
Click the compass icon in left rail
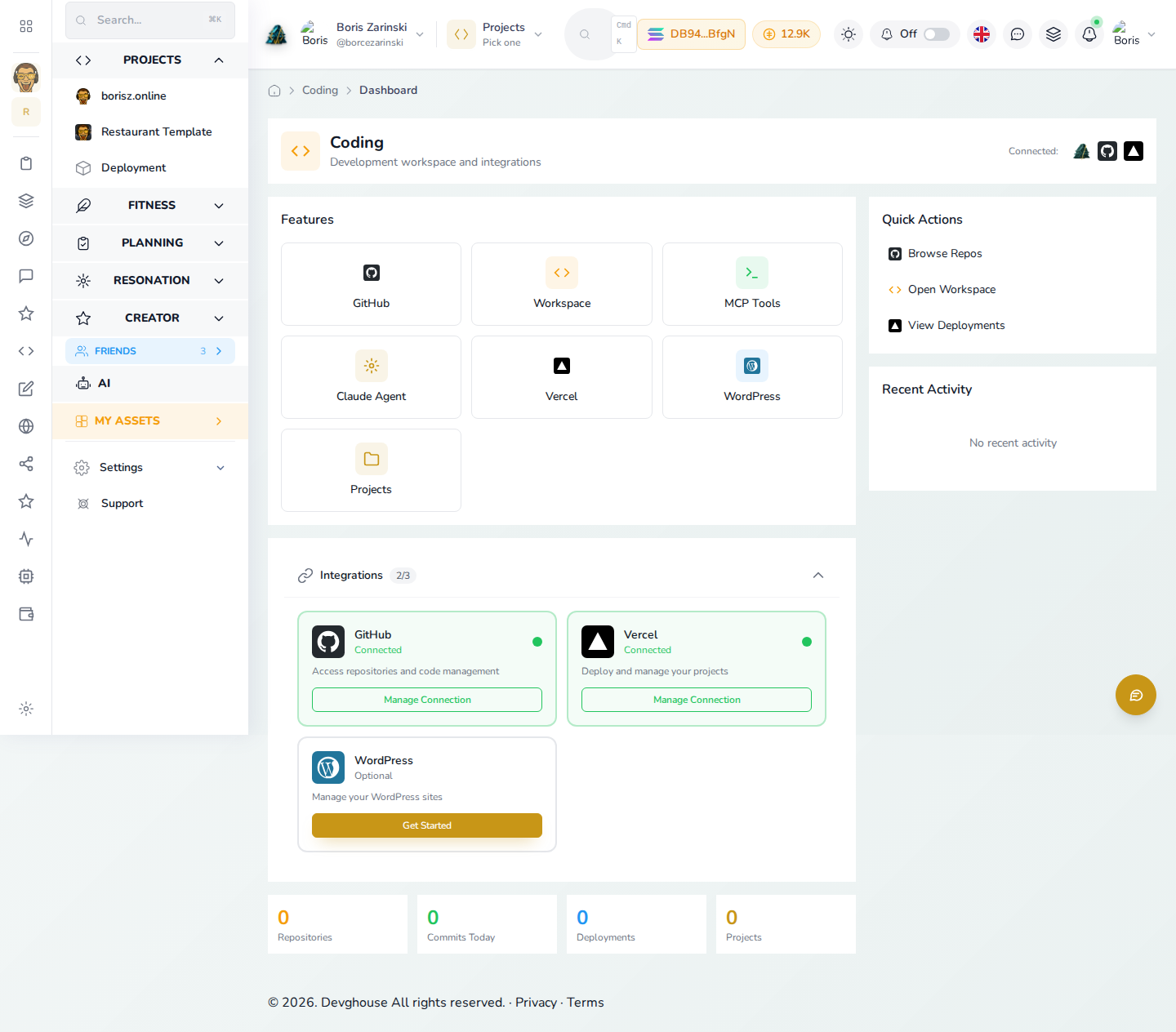[x=26, y=238]
